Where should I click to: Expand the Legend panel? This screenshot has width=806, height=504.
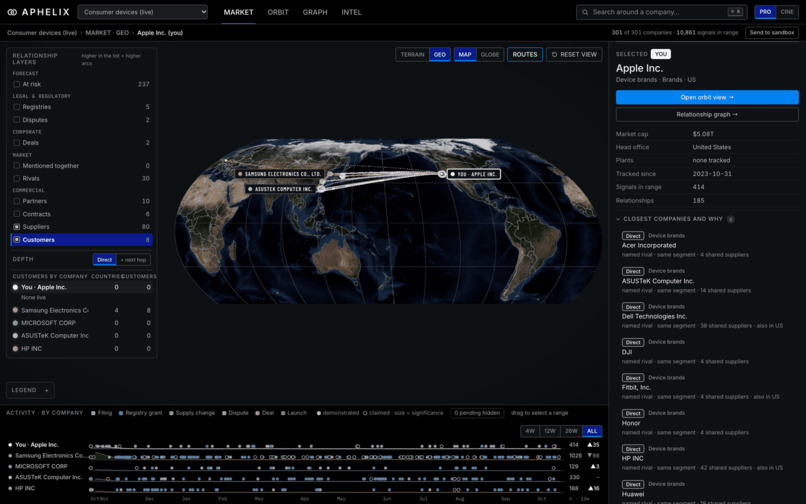click(30, 390)
